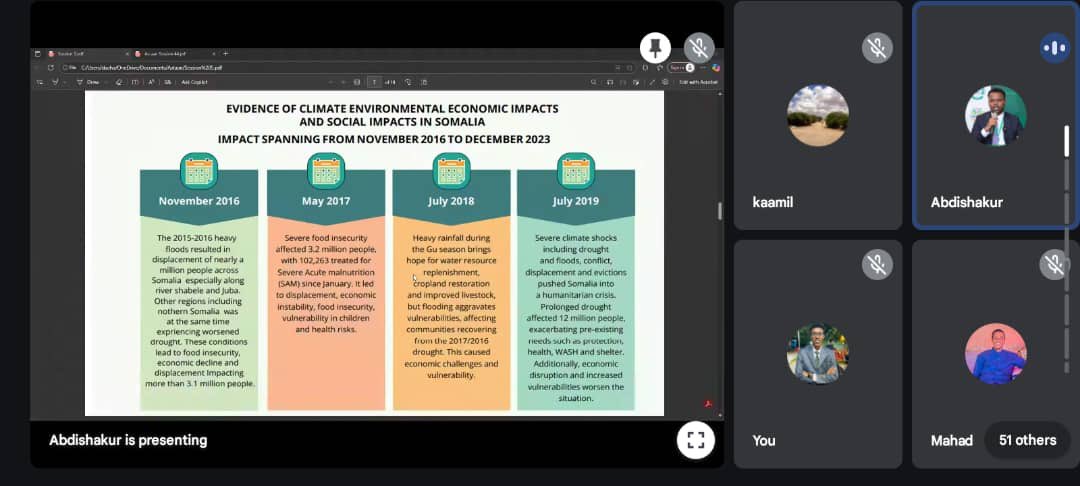Open presentation in full screen
The width and height of the screenshot is (1080, 486).
pyautogui.click(x=696, y=440)
